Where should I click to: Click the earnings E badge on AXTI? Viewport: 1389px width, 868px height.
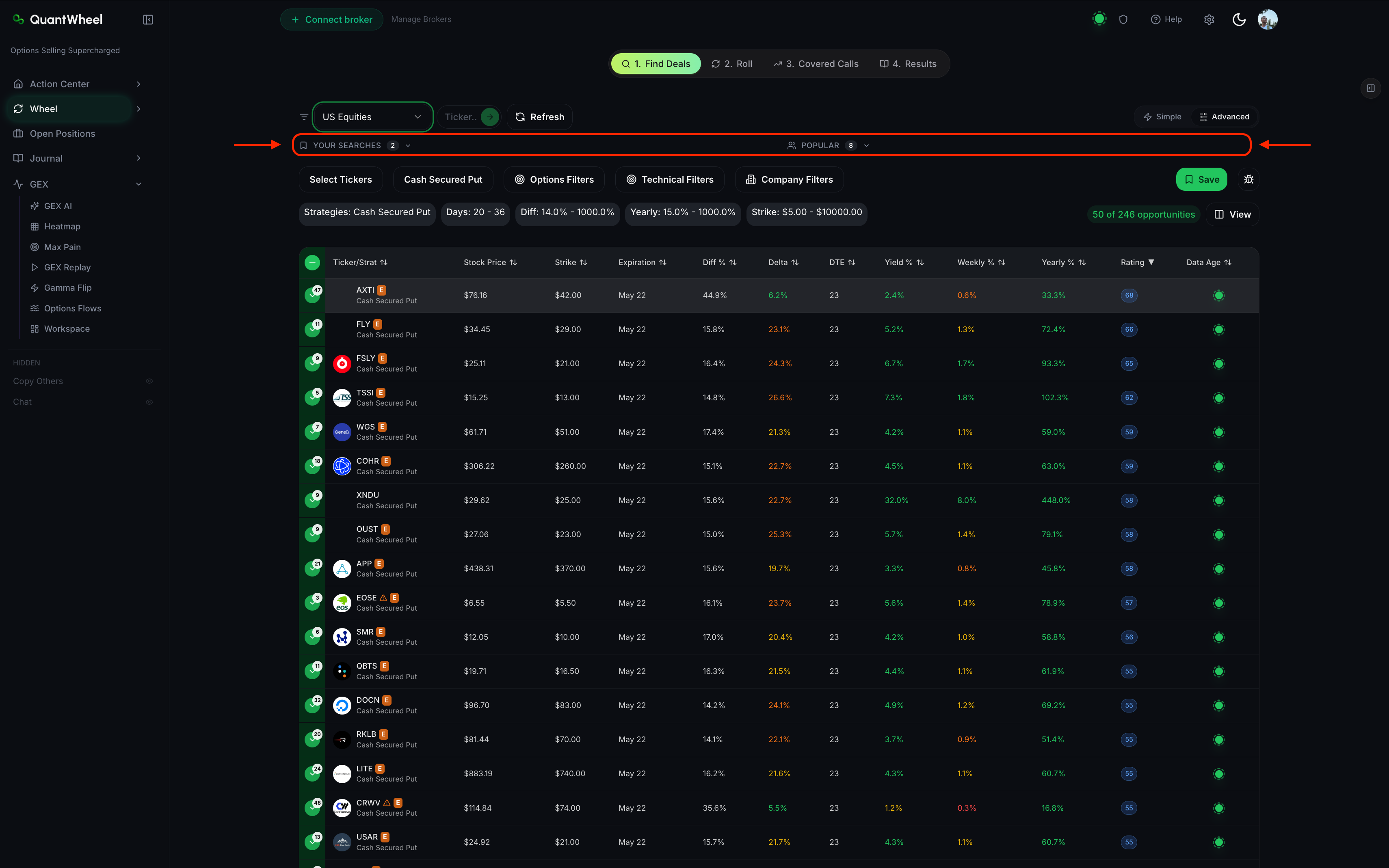pyautogui.click(x=381, y=290)
